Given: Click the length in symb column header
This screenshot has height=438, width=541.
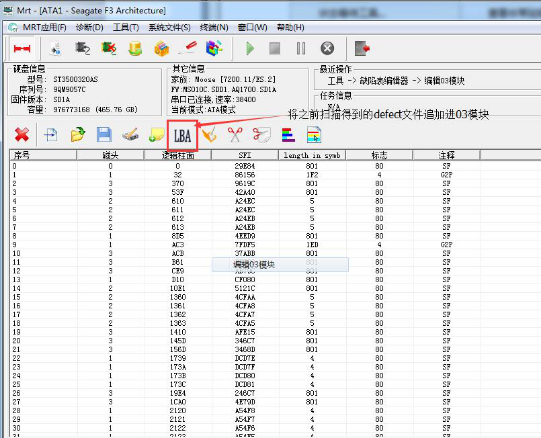Looking at the screenshot, I should click(312, 155).
